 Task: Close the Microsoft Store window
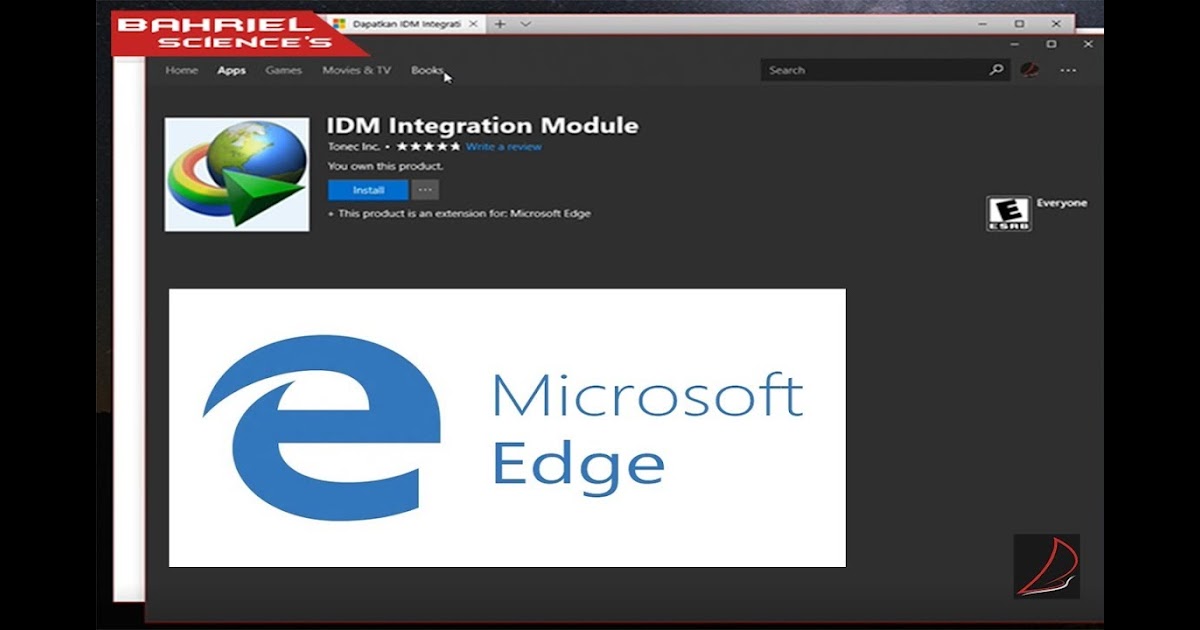tap(1087, 44)
